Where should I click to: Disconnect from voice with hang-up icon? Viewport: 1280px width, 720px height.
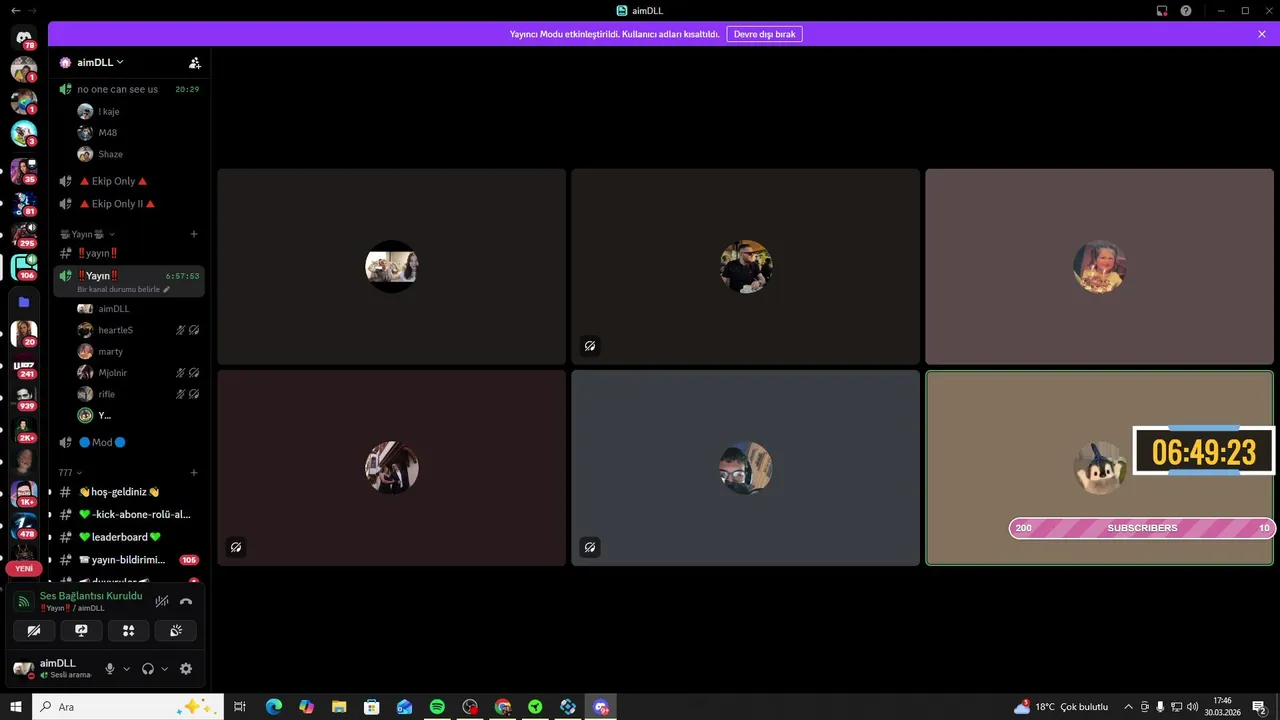[x=186, y=601]
